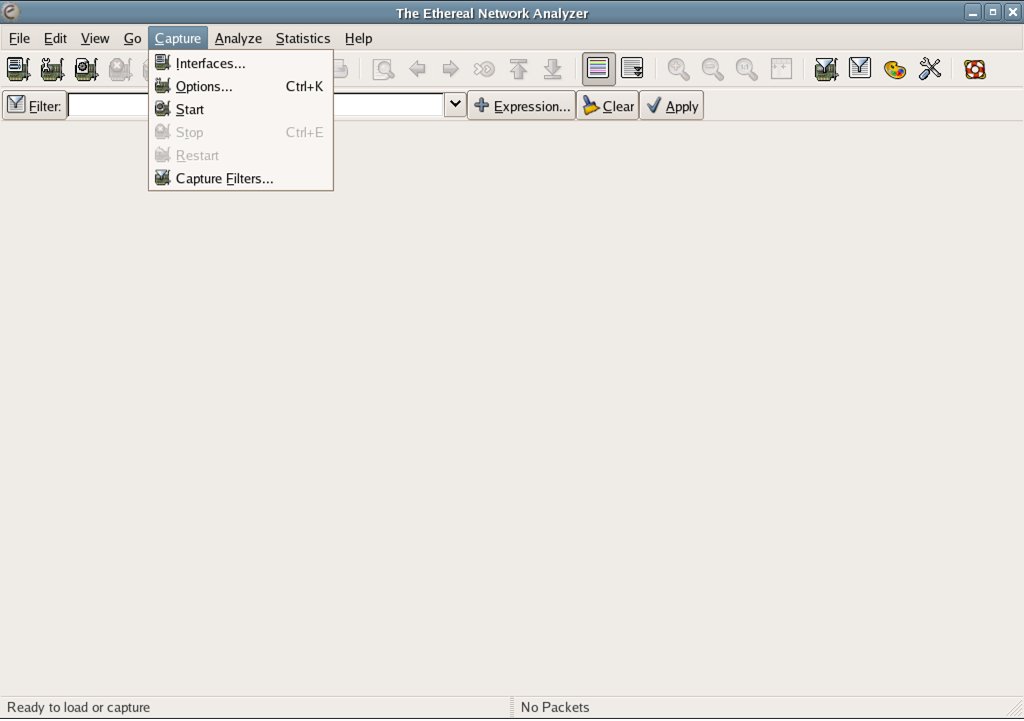Choose Options... in the Capture menu
1024x721 pixels.
204,86
